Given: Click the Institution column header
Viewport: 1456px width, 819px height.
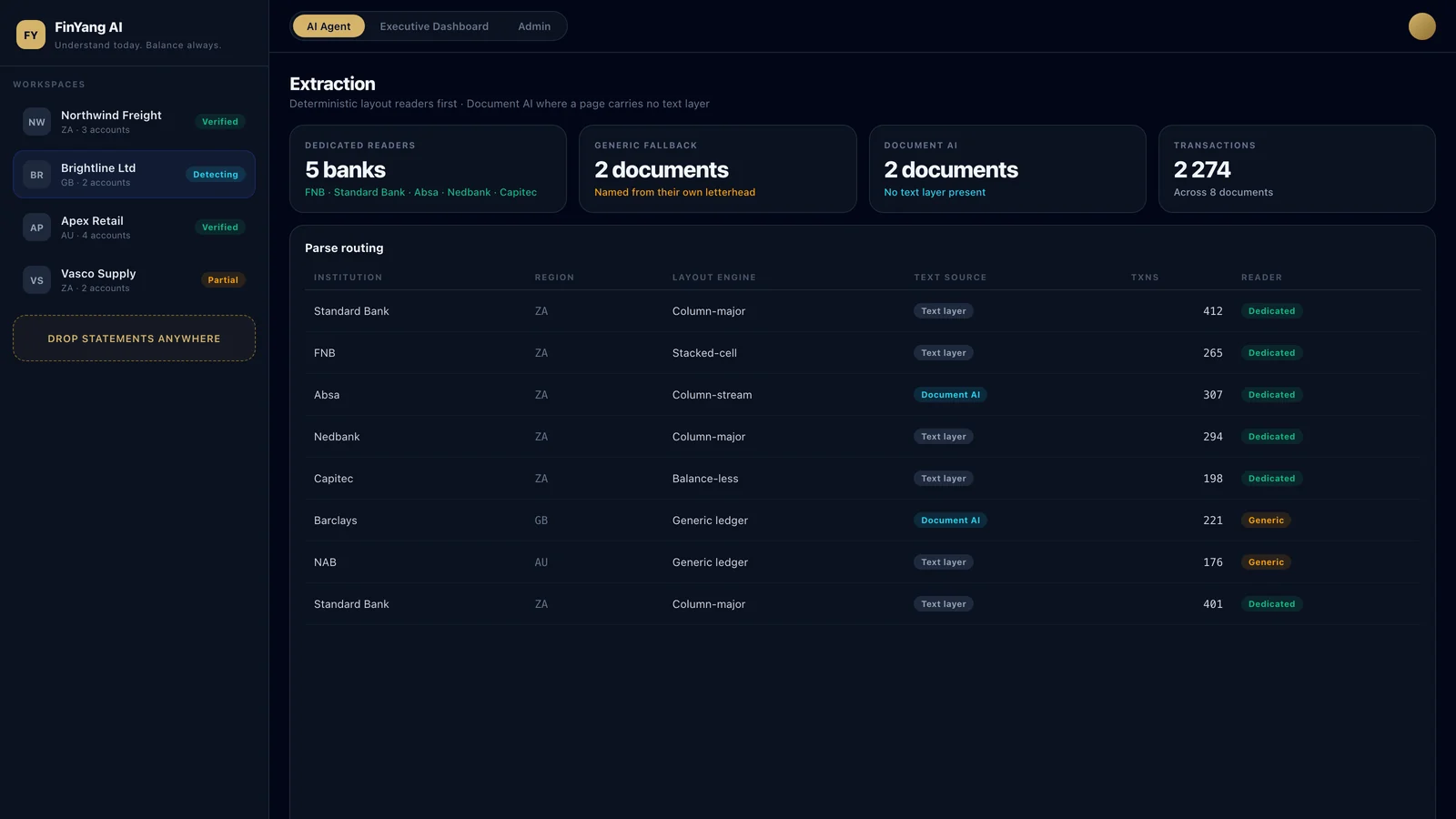Looking at the screenshot, I should [348, 278].
